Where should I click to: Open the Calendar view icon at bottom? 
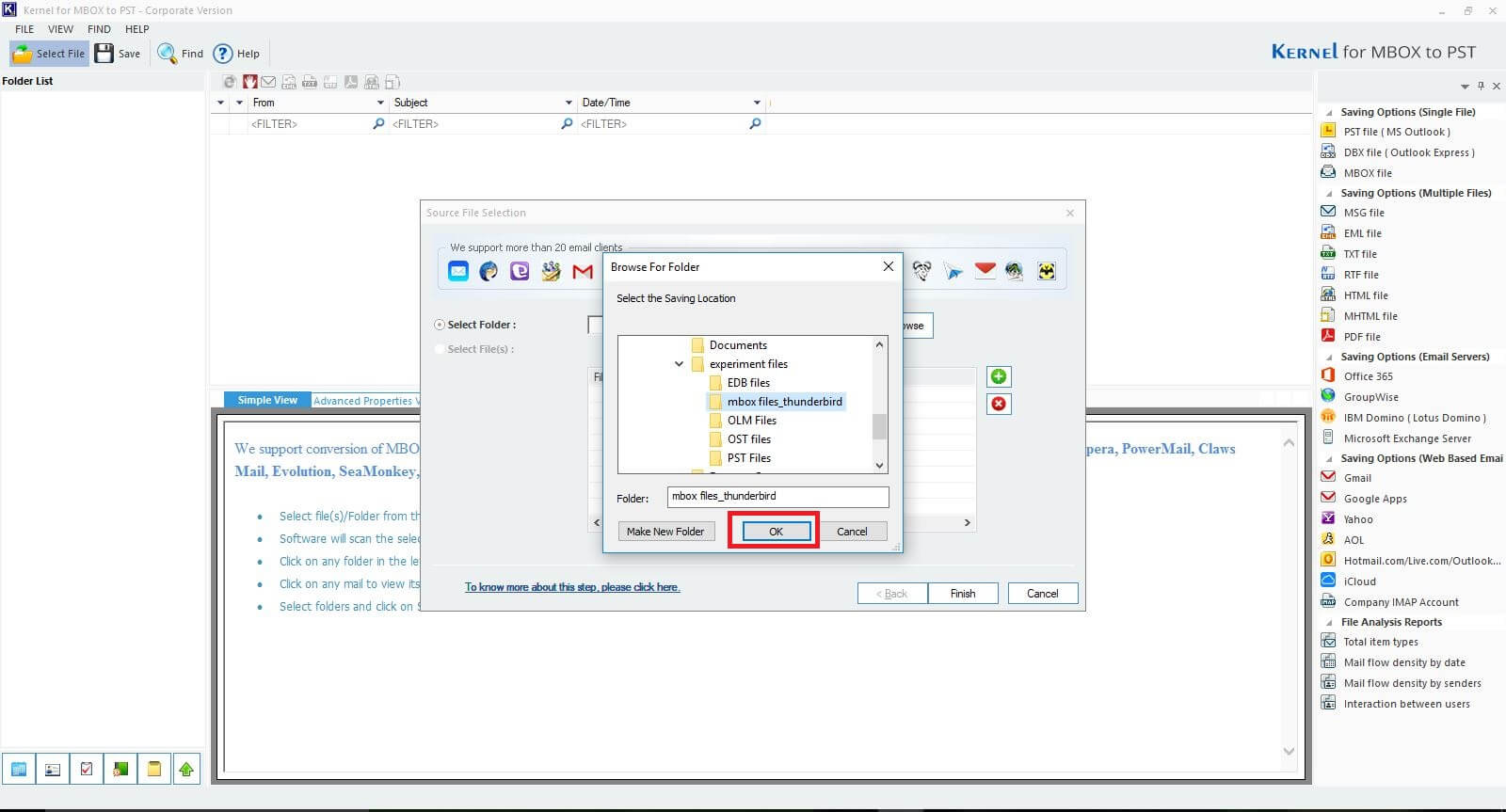click(x=19, y=769)
